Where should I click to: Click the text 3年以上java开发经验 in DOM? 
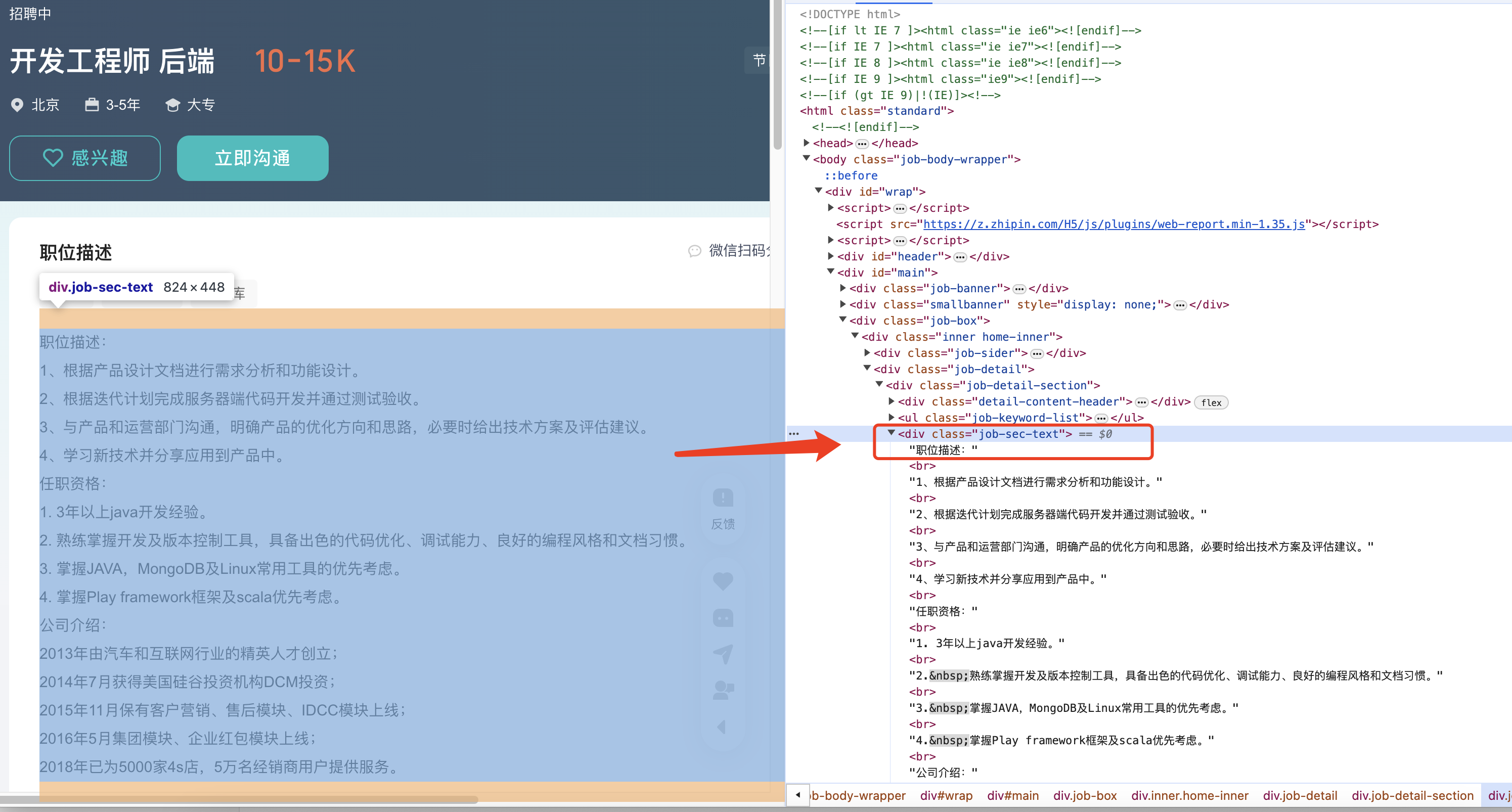click(x=987, y=644)
